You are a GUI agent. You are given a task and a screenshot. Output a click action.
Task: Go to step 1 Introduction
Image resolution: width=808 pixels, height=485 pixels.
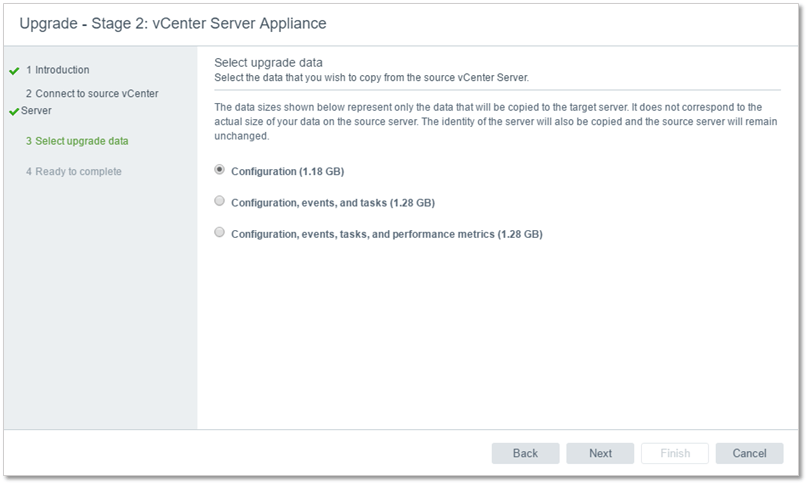(x=58, y=70)
